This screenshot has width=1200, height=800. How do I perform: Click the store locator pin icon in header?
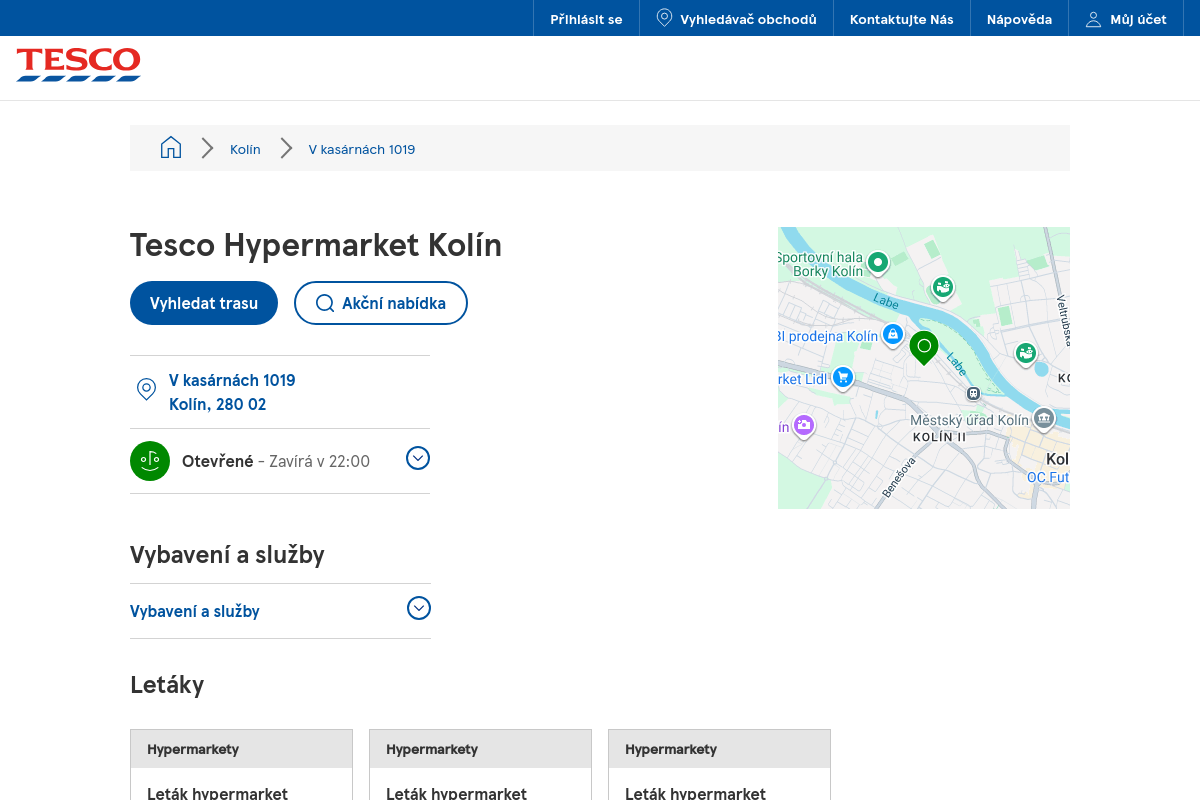click(x=664, y=18)
